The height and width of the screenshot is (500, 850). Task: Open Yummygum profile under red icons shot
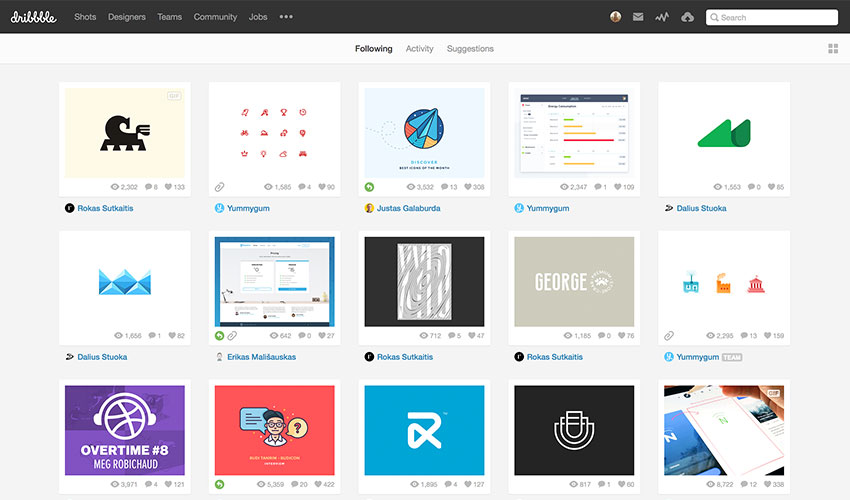[248, 208]
